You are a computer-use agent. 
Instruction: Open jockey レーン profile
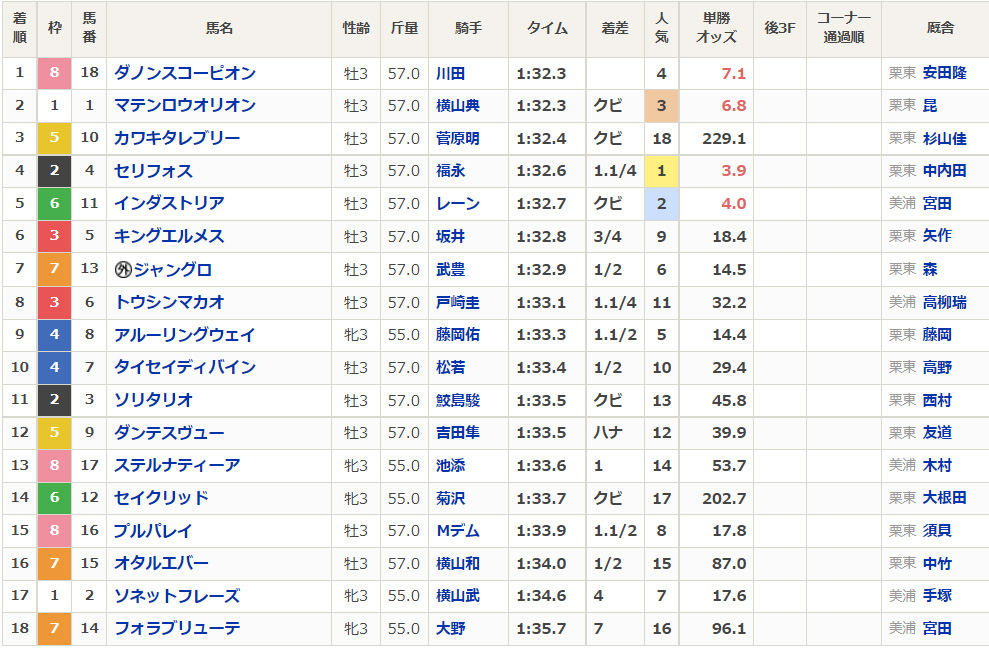click(x=458, y=203)
